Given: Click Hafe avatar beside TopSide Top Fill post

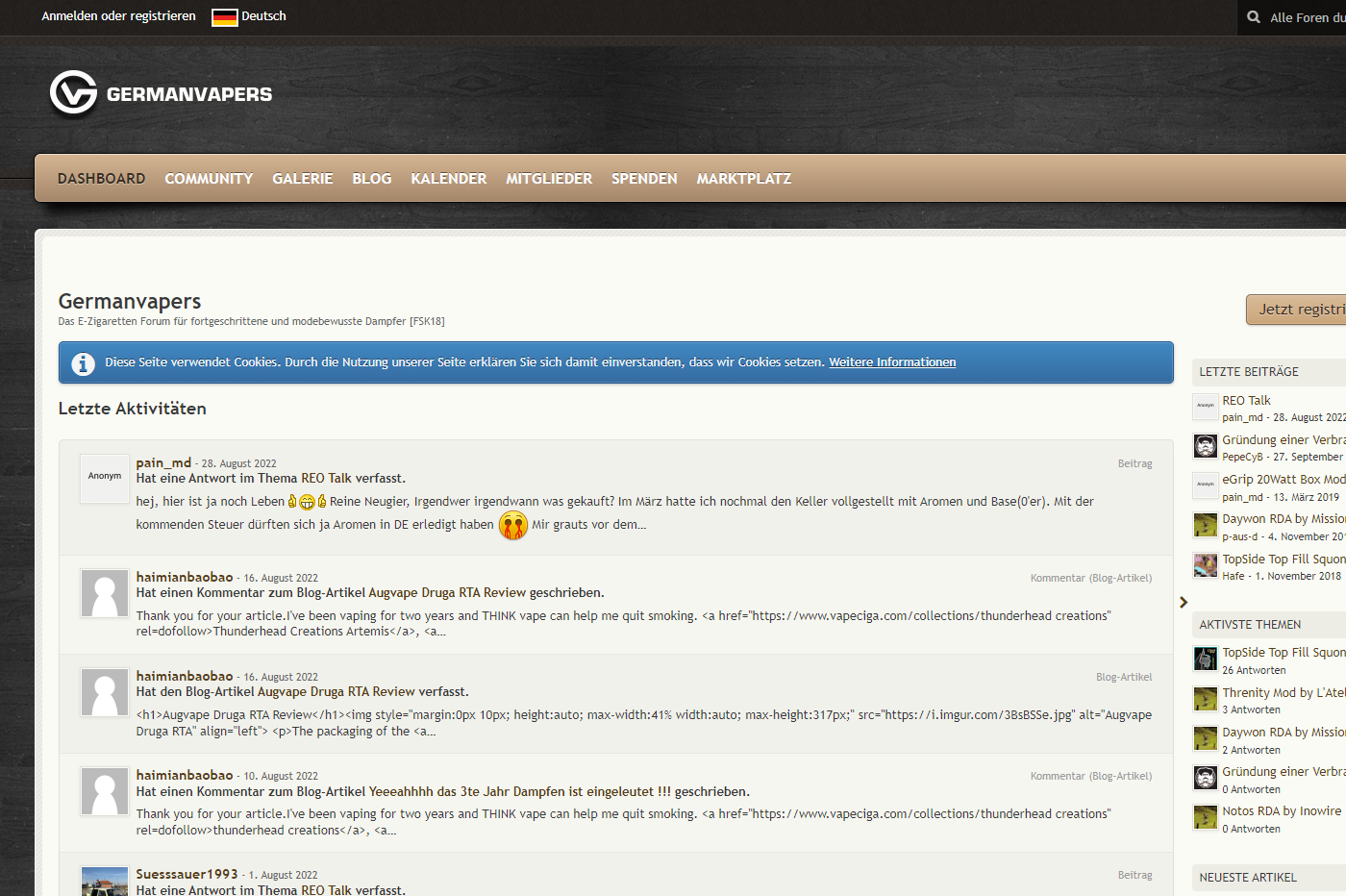Looking at the screenshot, I should 1206,565.
